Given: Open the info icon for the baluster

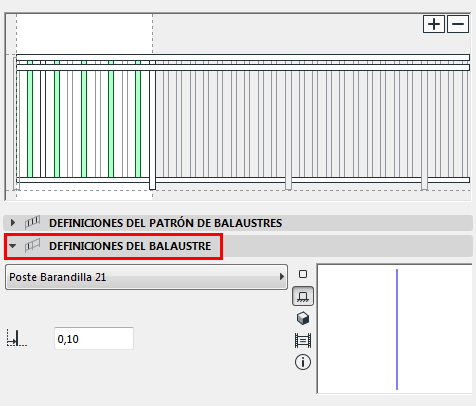Looking at the screenshot, I should click(x=303, y=362).
